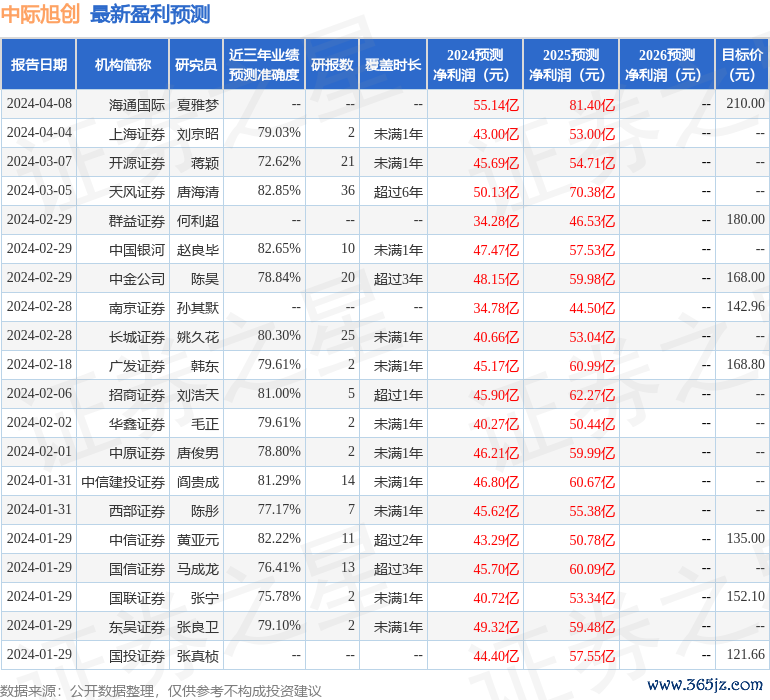Open the www.365jz.com link

[x=705, y=685]
